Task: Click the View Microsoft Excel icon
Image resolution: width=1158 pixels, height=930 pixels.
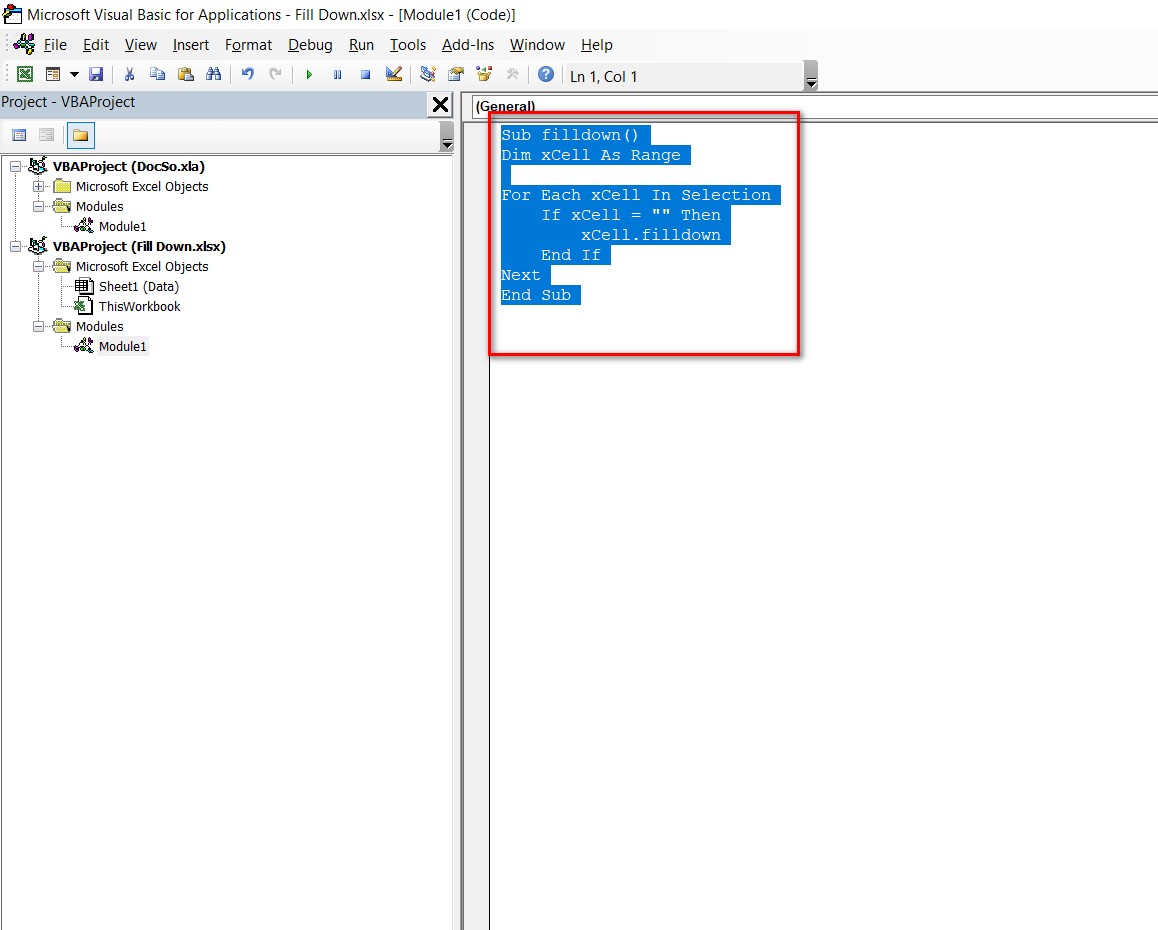Action: pyautogui.click(x=24, y=74)
